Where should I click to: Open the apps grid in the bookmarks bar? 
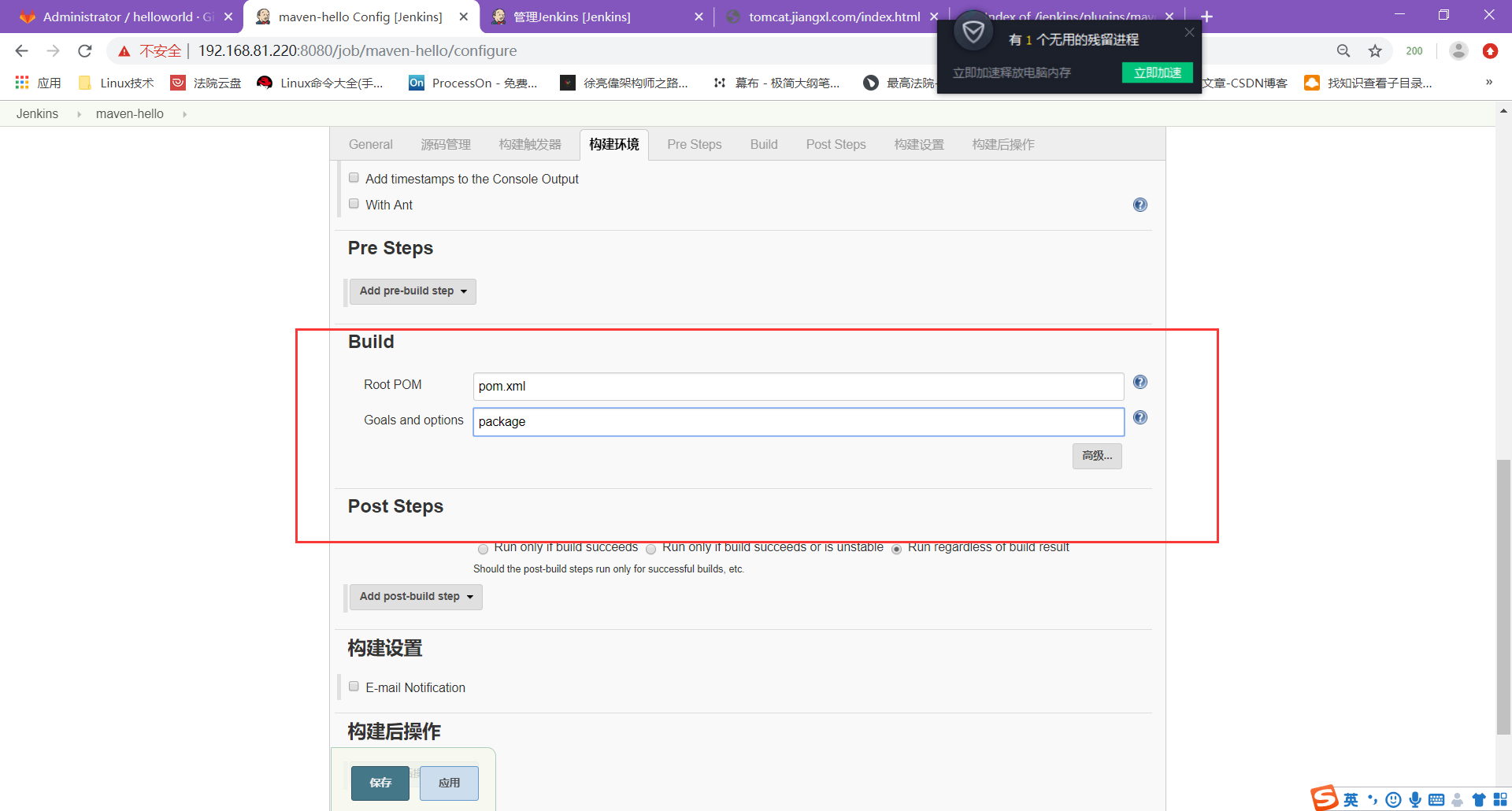click(22, 83)
